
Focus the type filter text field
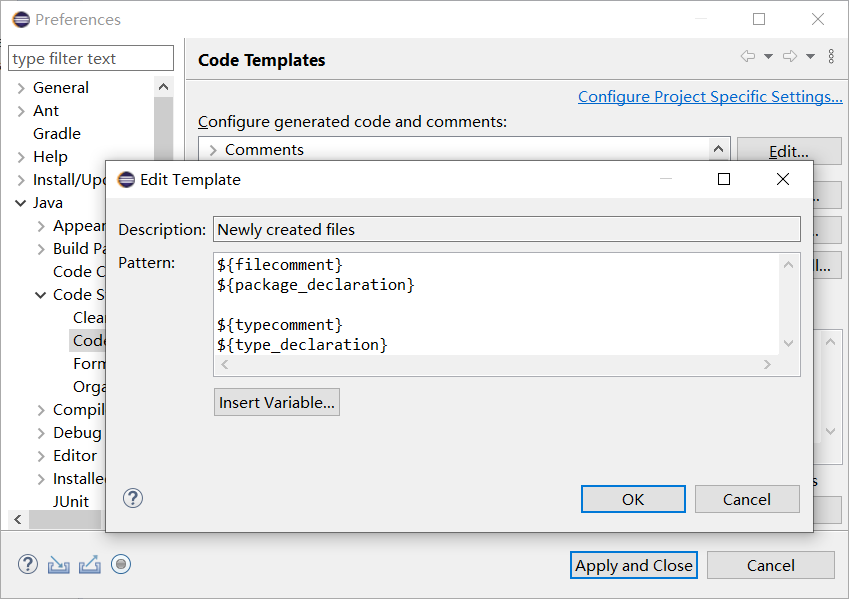(x=91, y=59)
